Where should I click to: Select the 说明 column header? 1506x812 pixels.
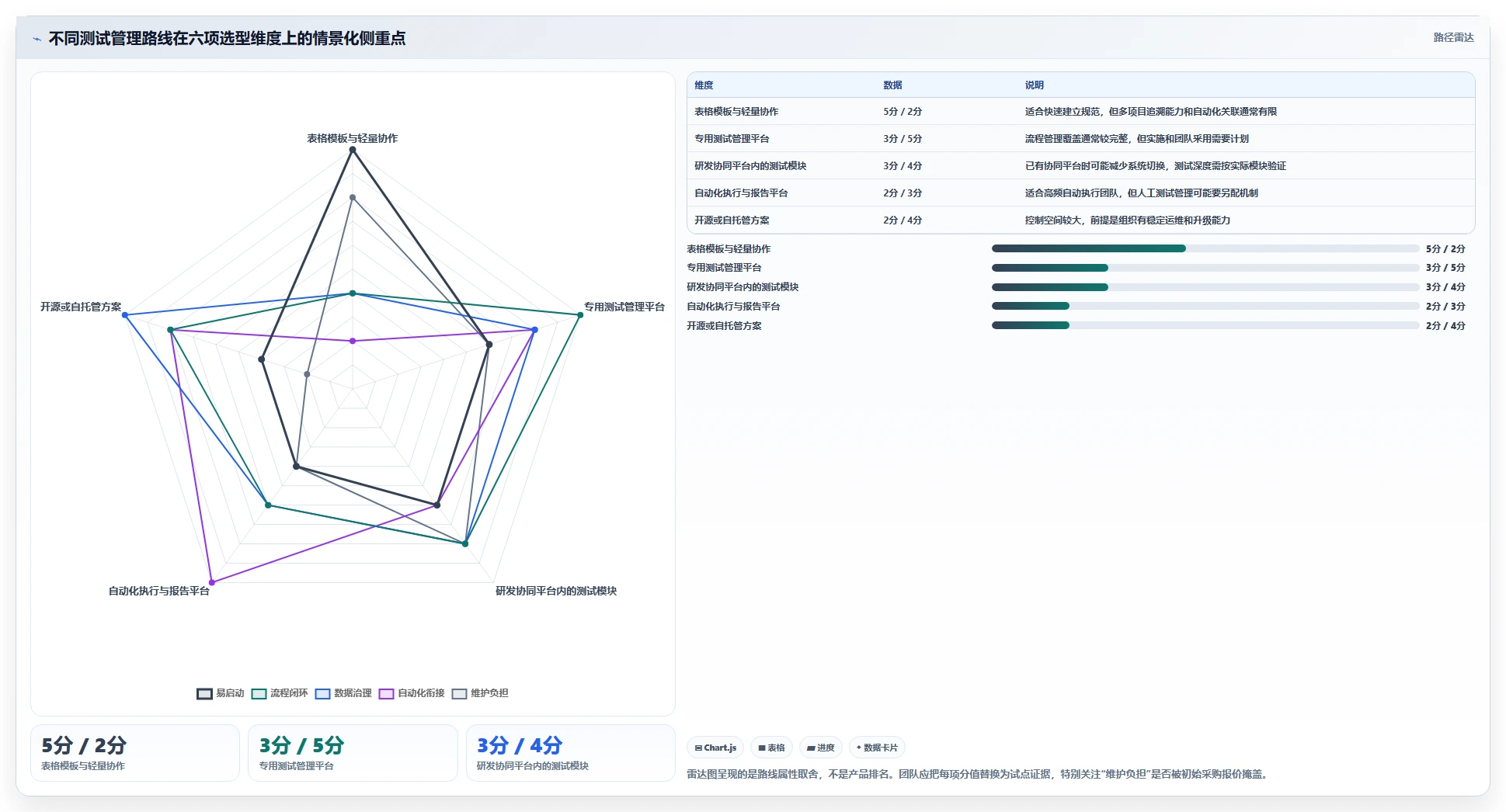pyautogui.click(x=1034, y=85)
